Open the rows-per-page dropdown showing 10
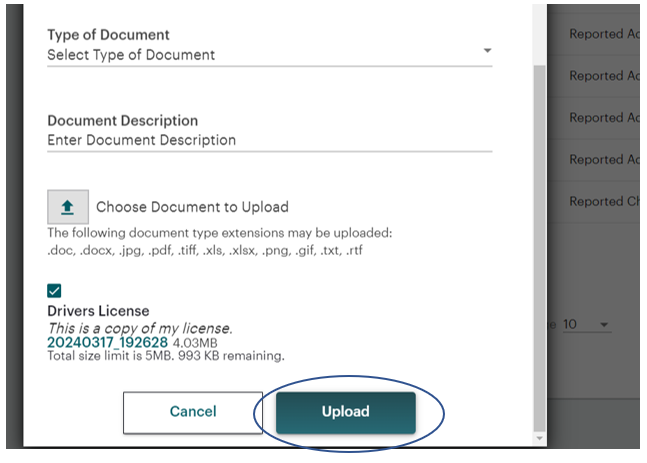This screenshot has height=463, width=647. click(x=586, y=324)
